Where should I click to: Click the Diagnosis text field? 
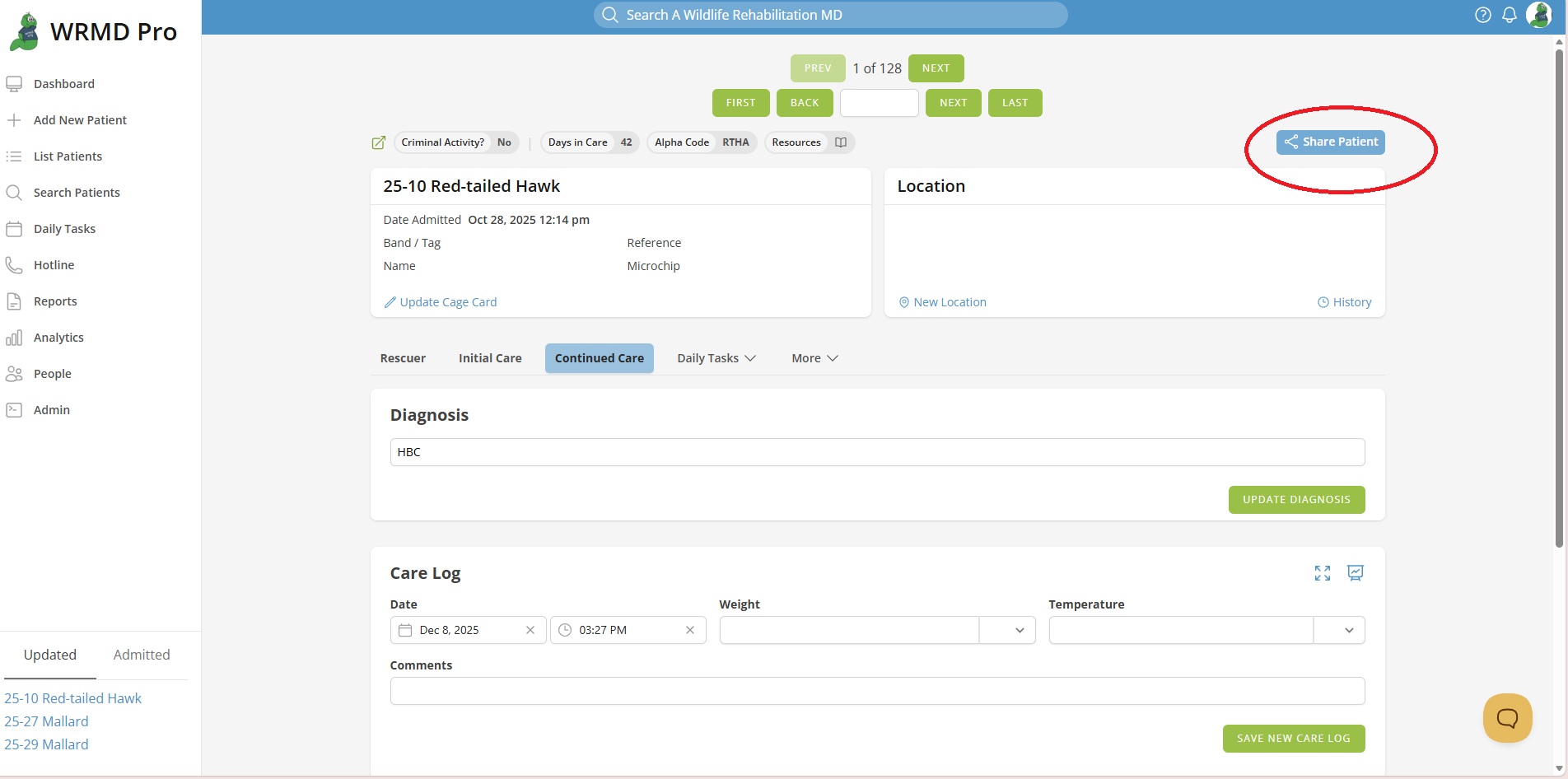[x=878, y=452]
